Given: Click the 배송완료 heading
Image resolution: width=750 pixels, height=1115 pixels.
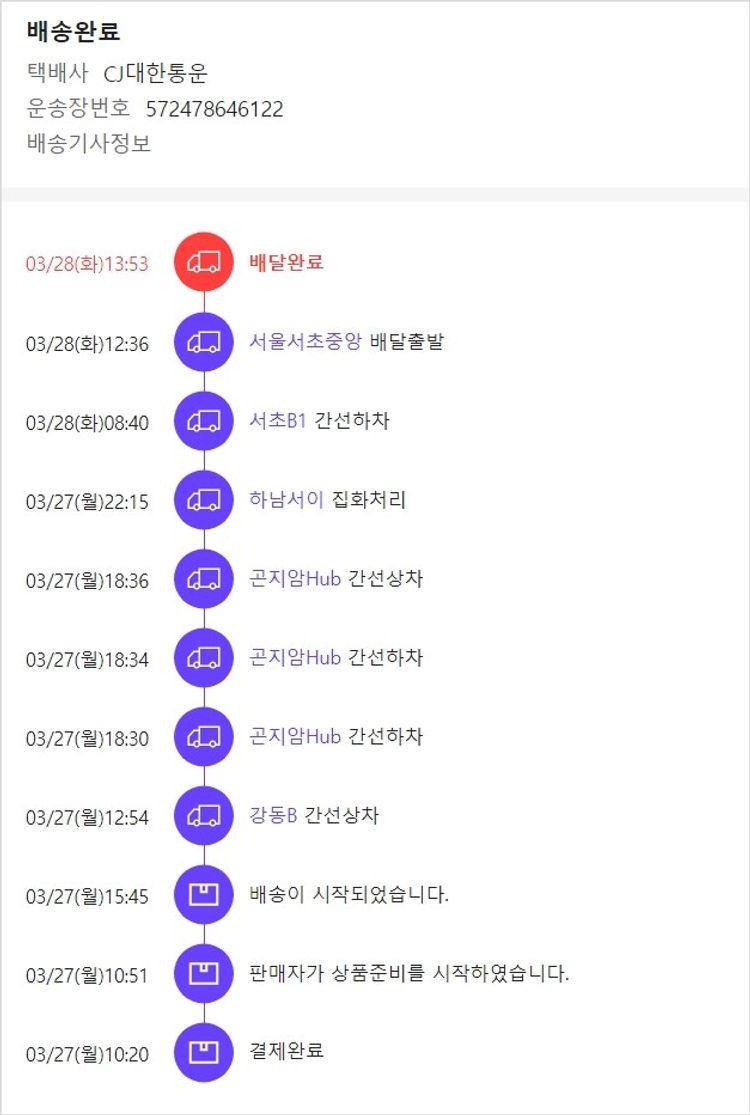Looking at the screenshot, I should pyautogui.click(x=74, y=32).
